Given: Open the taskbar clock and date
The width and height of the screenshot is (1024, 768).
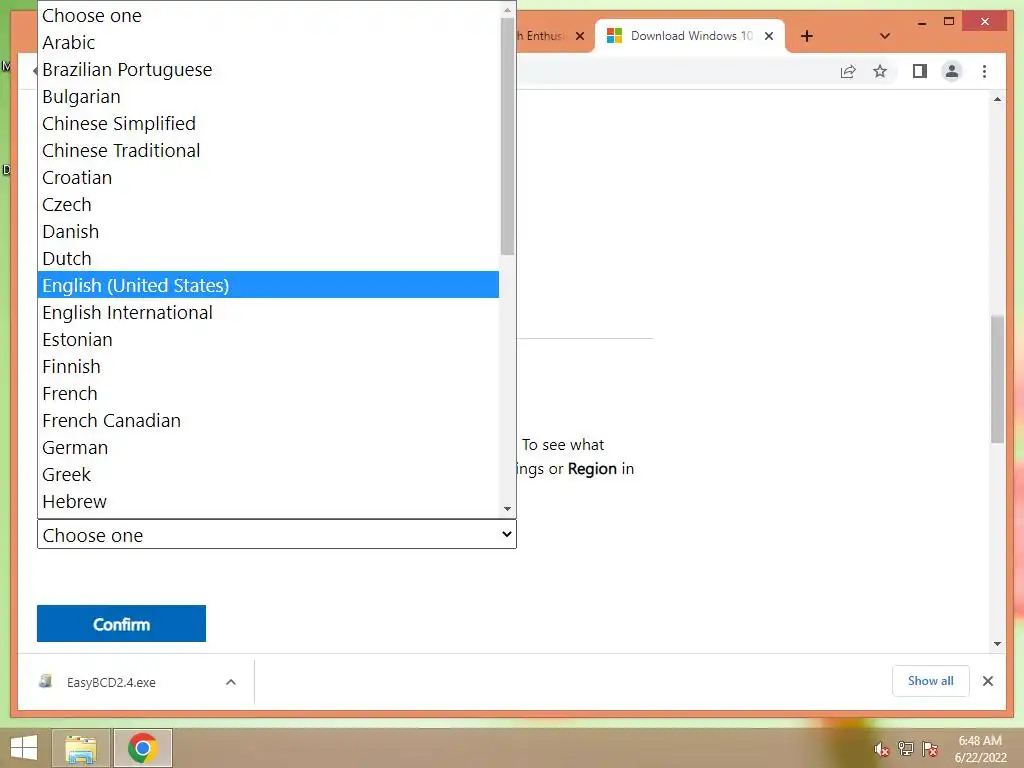Looking at the screenshot, I should tap(980, 749).
